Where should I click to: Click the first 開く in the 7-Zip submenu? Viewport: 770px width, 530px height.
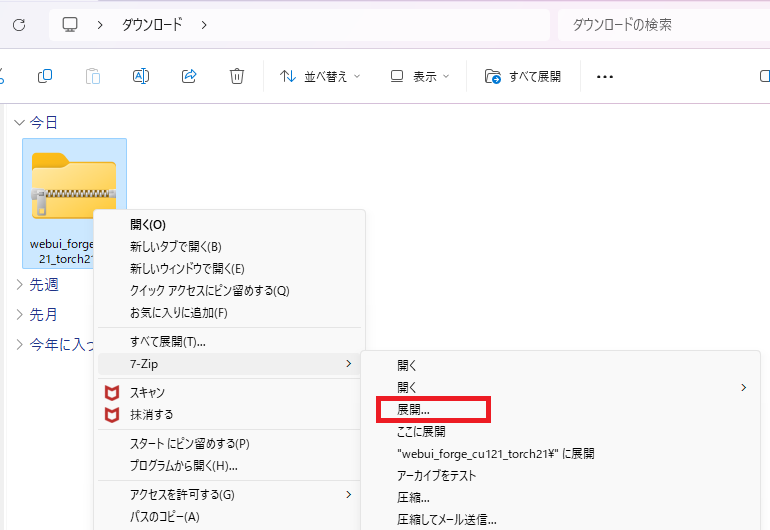coord(560,365)
